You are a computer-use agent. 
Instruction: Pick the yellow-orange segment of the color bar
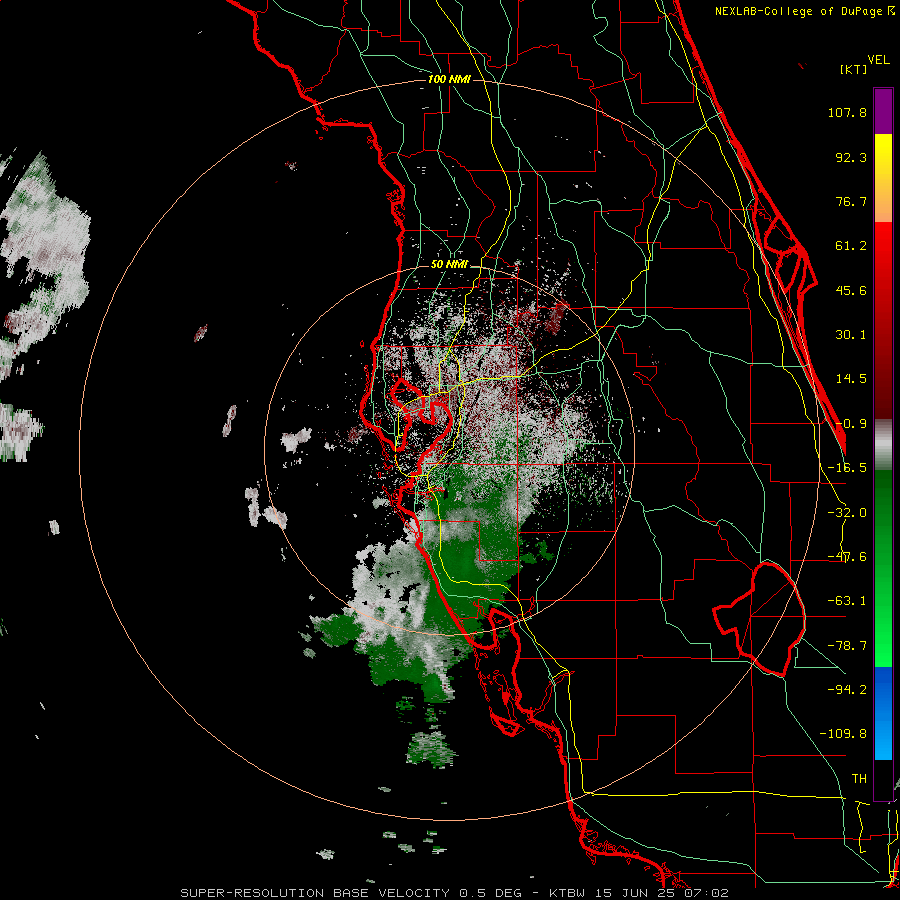point(883,178)
